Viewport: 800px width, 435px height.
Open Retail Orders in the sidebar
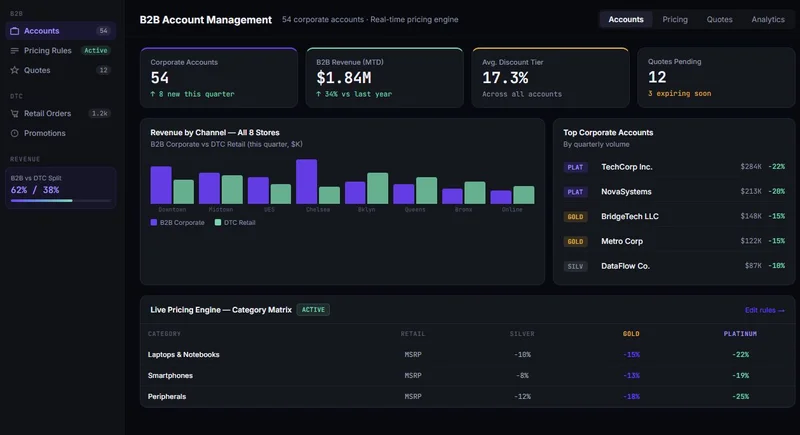pyautogui.click(x=61, y=113)
